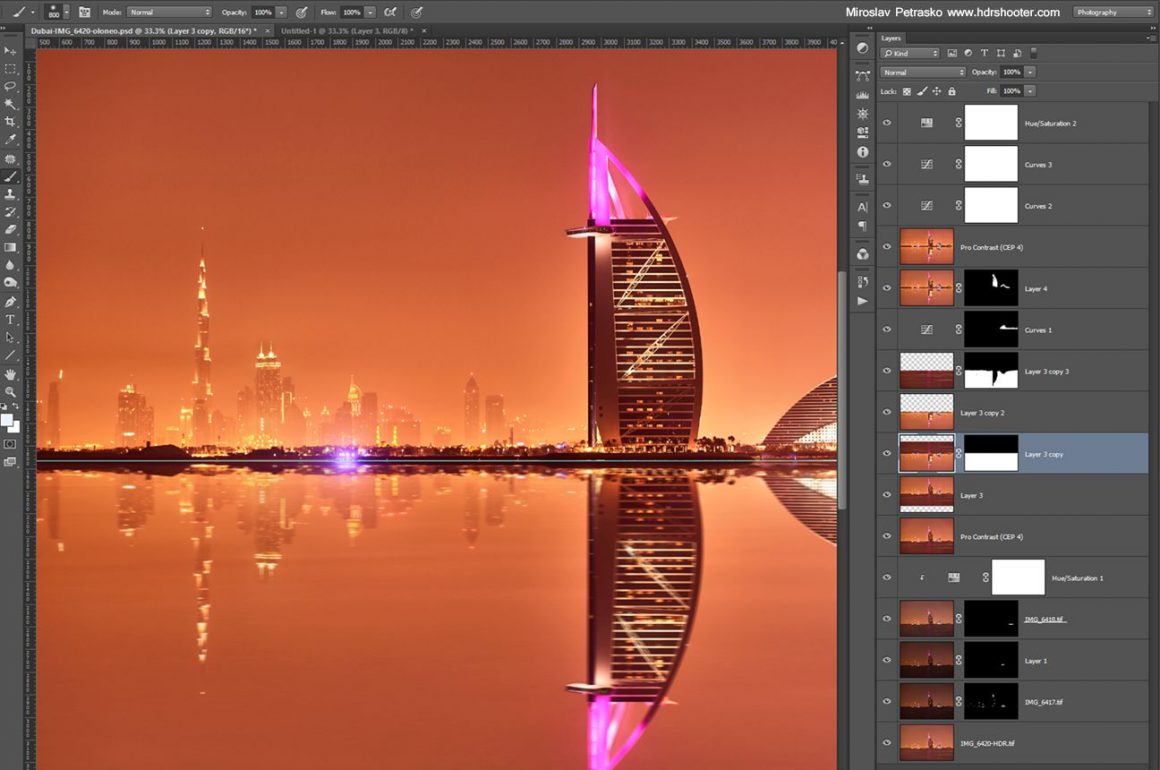Filter layers by text type

point(984,53)
